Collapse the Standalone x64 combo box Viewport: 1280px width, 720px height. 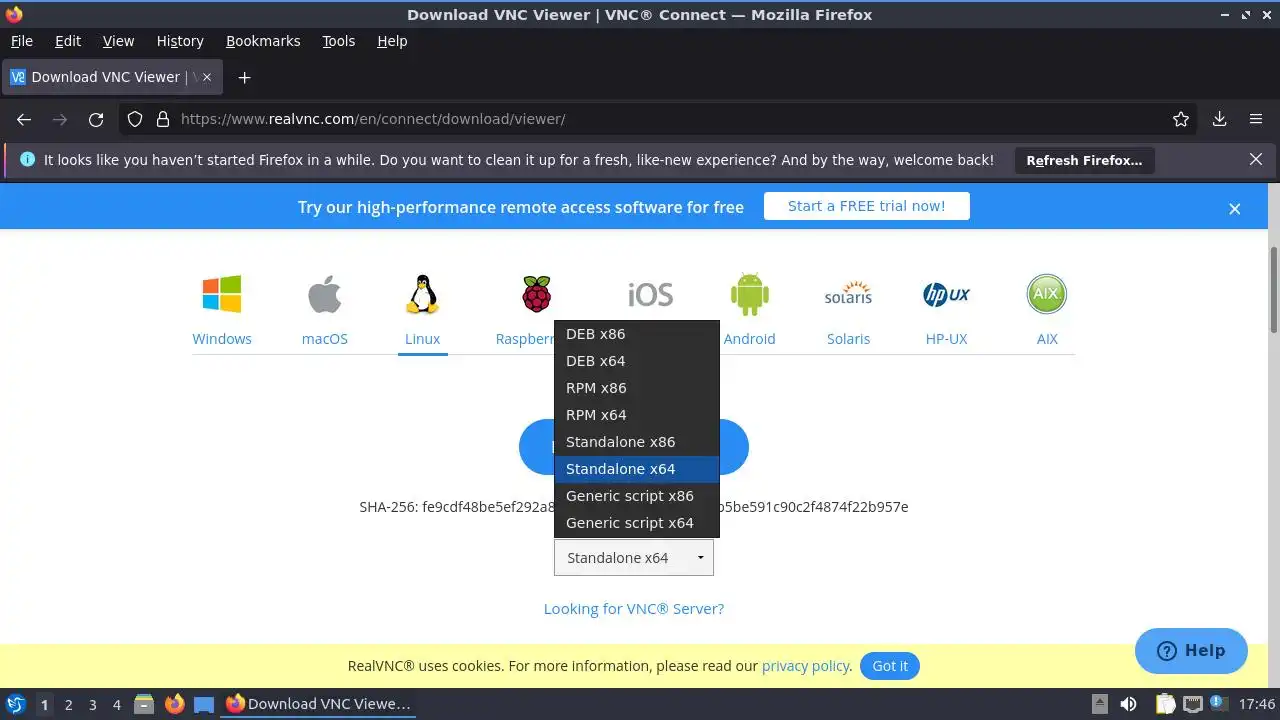[634, 558]
